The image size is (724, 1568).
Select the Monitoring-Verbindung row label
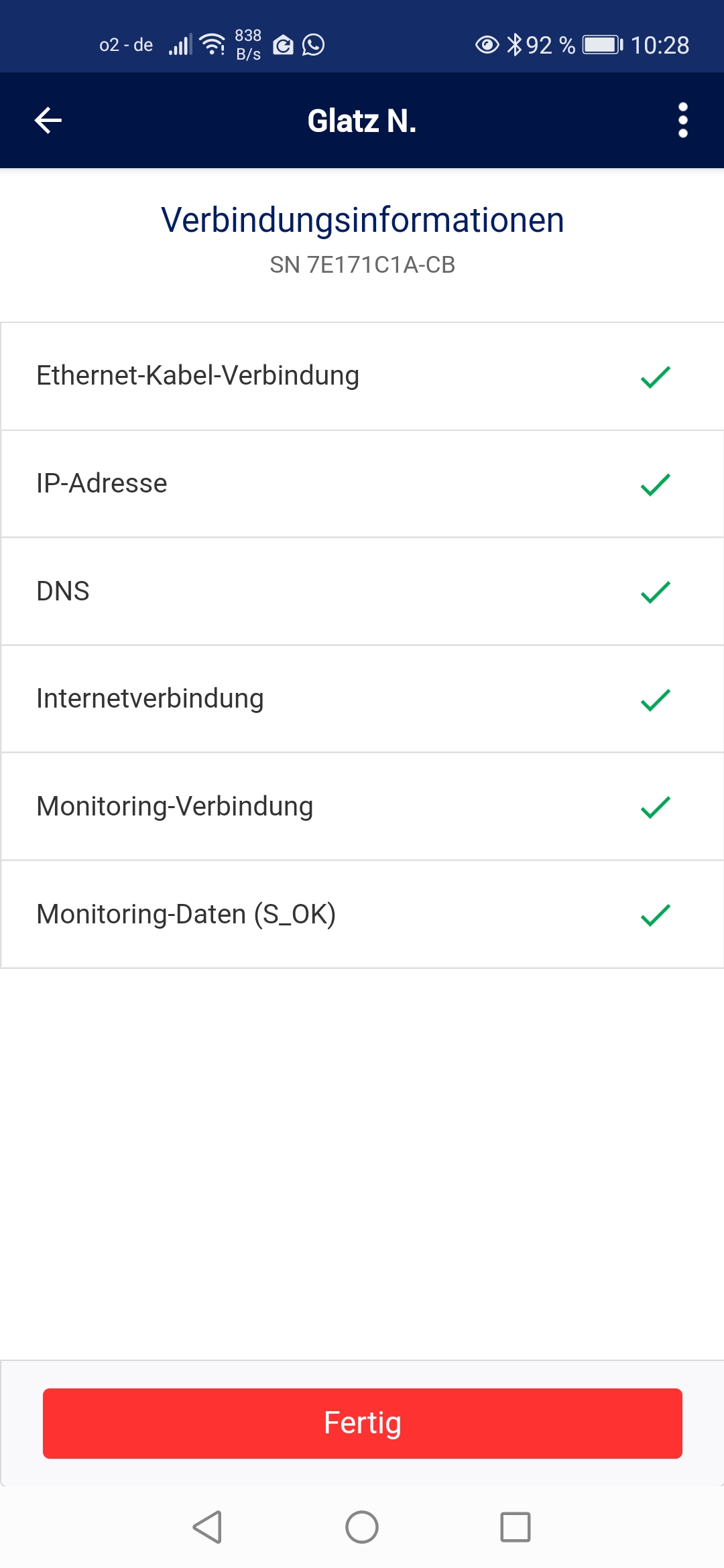click(175, 807)
